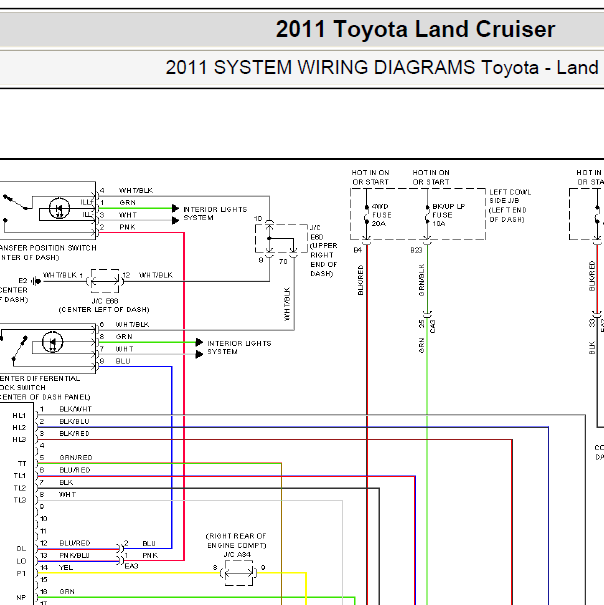
Task: Click the "HL2" terminal name
Action: [x=19, y=428]
